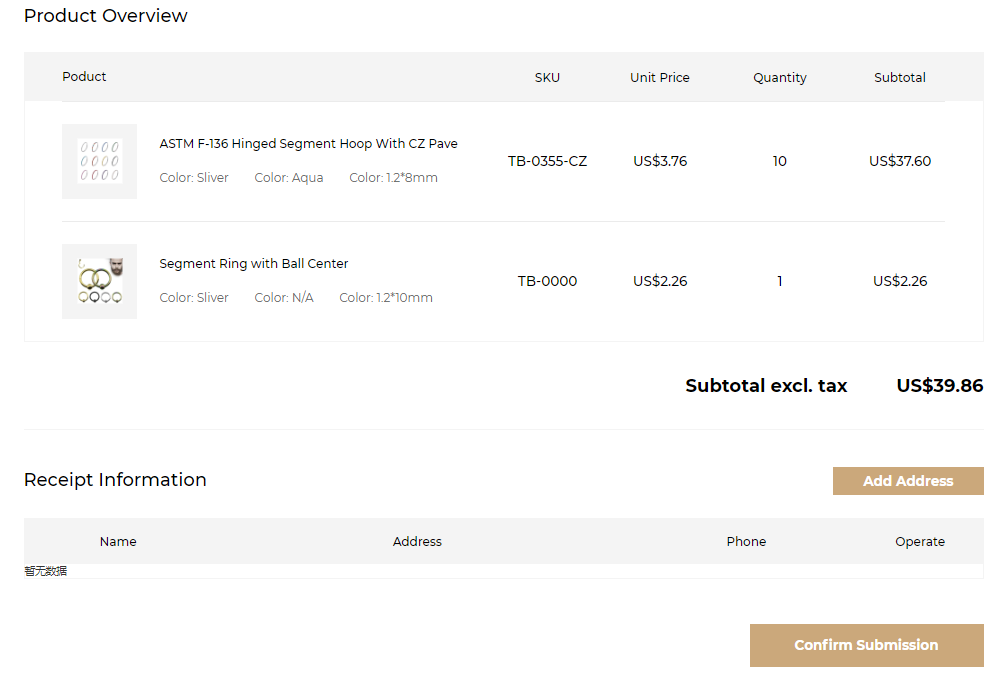The width and height of the screenshot is (999, 682).
Task: Click the hinged segment hoop product thumbnail
Action: click(x=99, y=161)
